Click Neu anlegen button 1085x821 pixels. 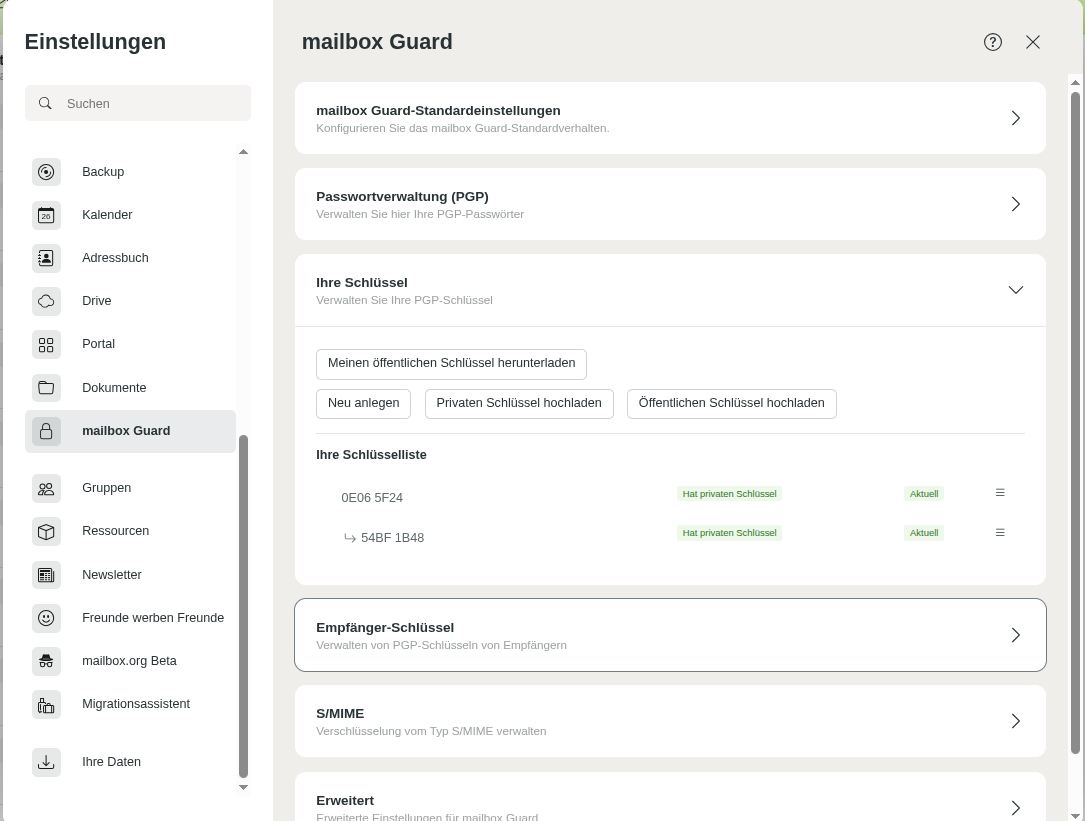(x=363, y=404)
